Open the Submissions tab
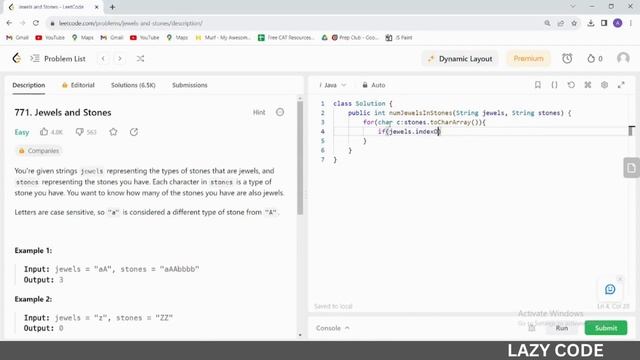This screenshot has height=360, width=640. point(190,85)
